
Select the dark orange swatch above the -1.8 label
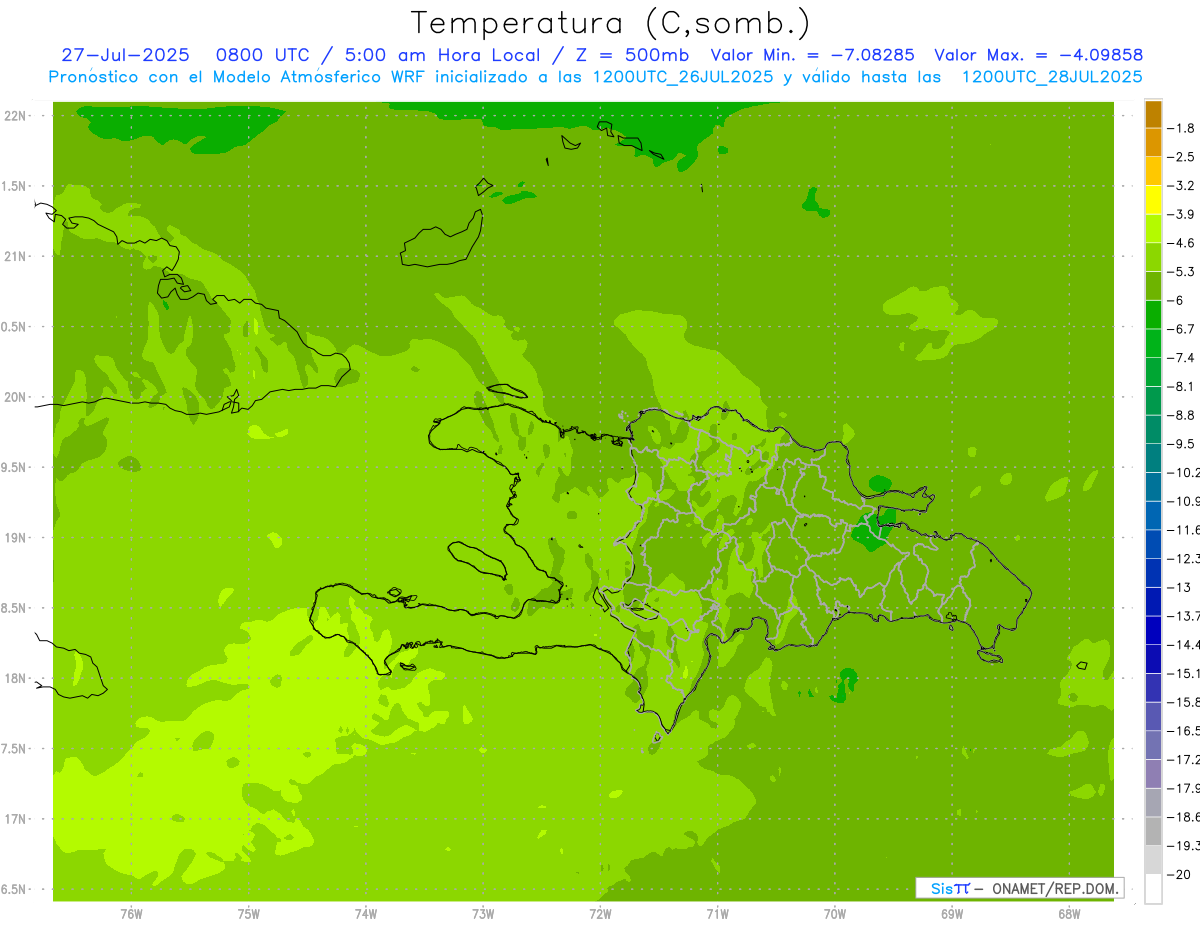(x=1153, y=114)
